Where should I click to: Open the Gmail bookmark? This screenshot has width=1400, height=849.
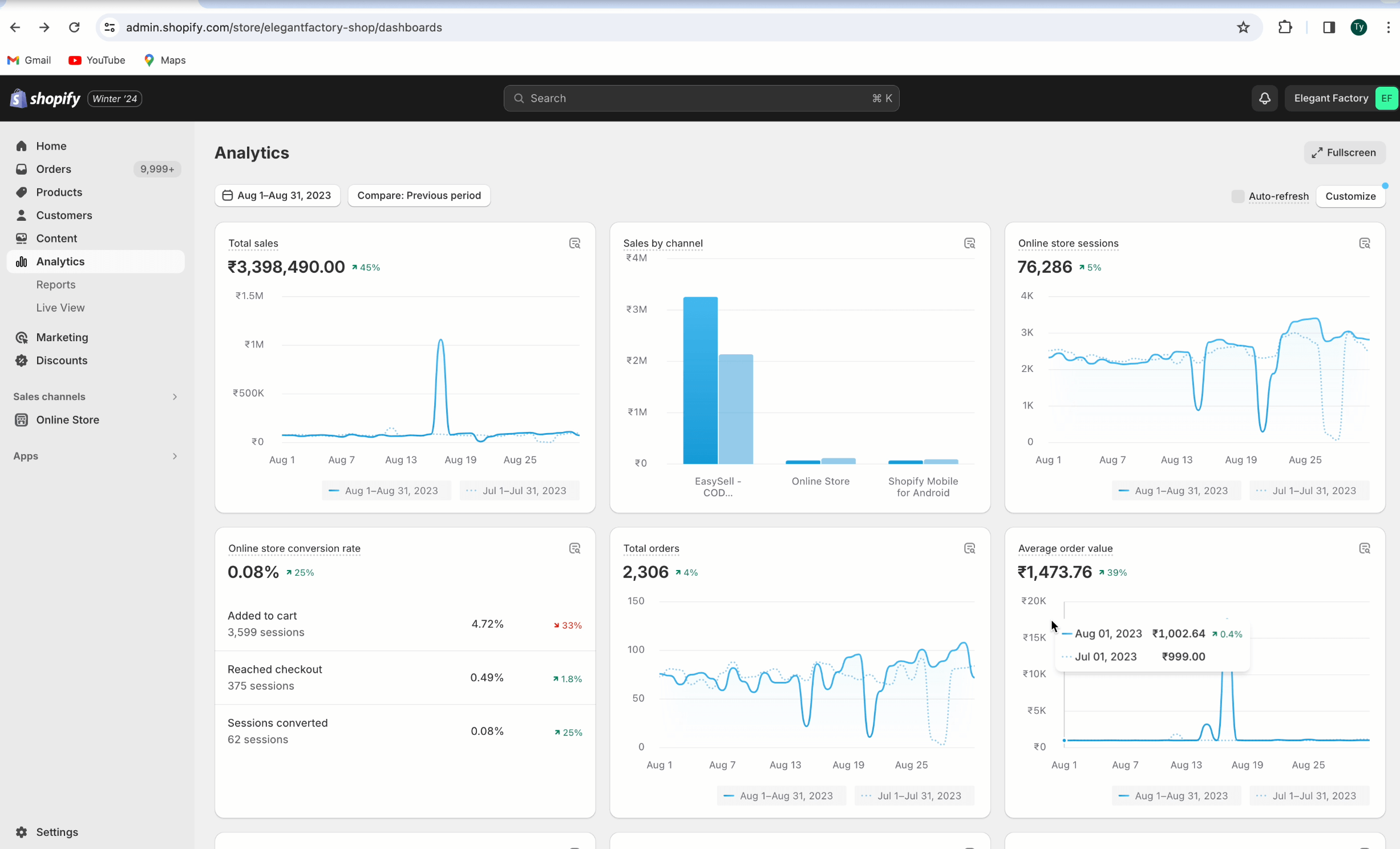pyautogui.click(x=29, y=60)
